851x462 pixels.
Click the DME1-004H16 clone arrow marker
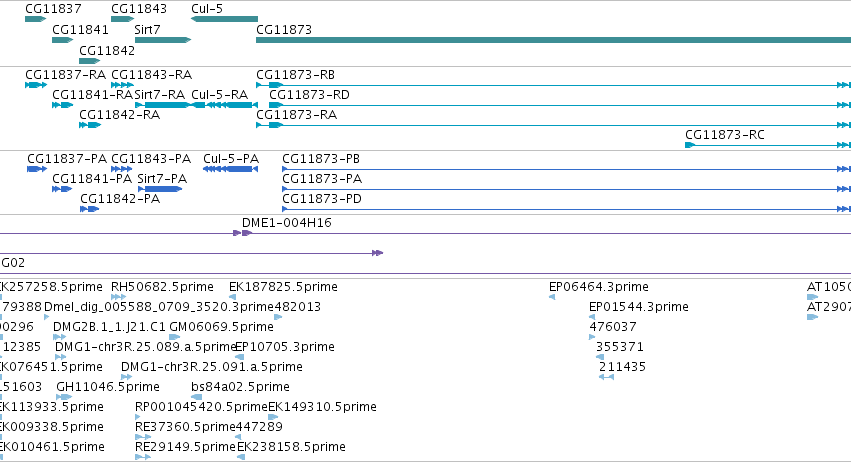coord(243,233)
